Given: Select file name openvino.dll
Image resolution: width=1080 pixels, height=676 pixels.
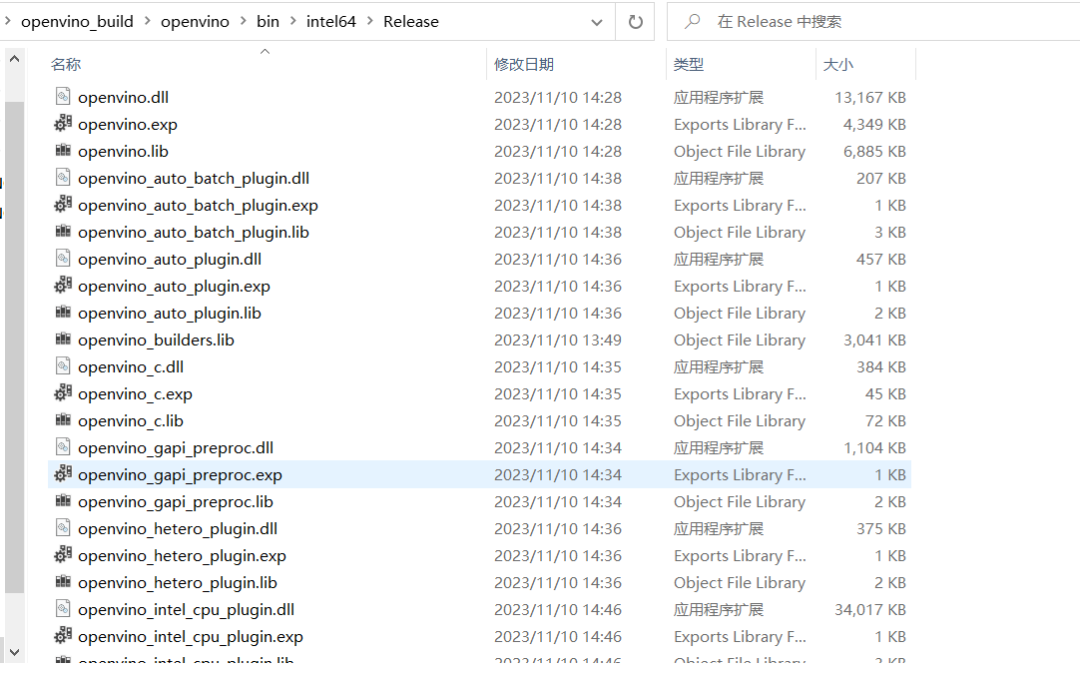Looking at the screenshot, I should (x=123, y=97).
